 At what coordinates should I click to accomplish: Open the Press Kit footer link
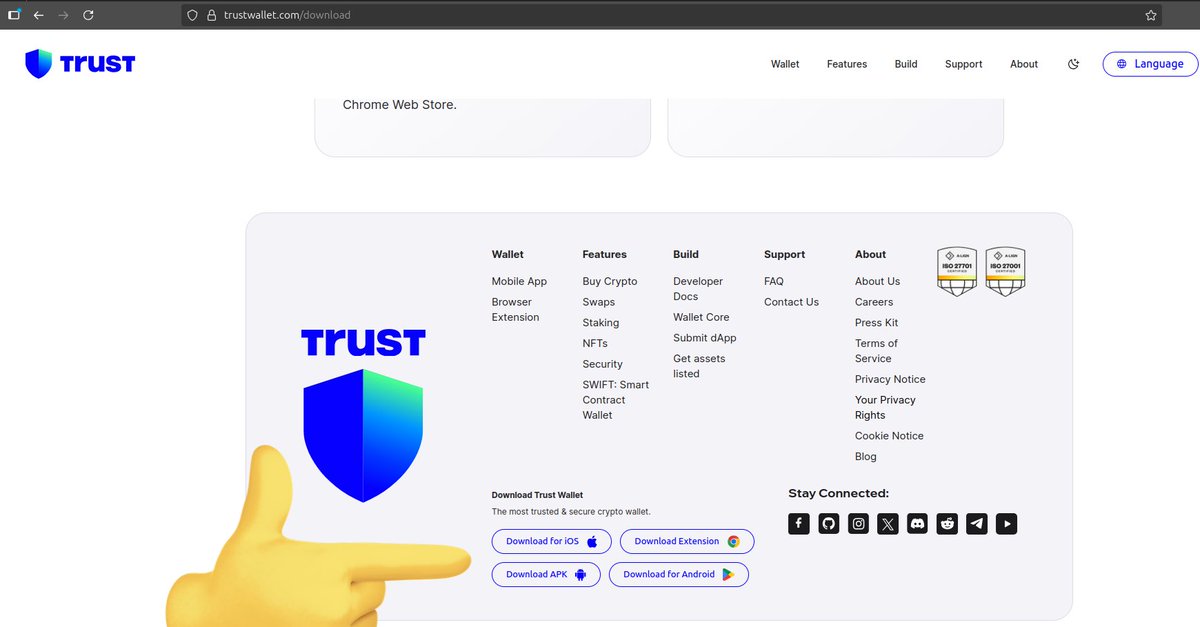click(x=876, y=323)
